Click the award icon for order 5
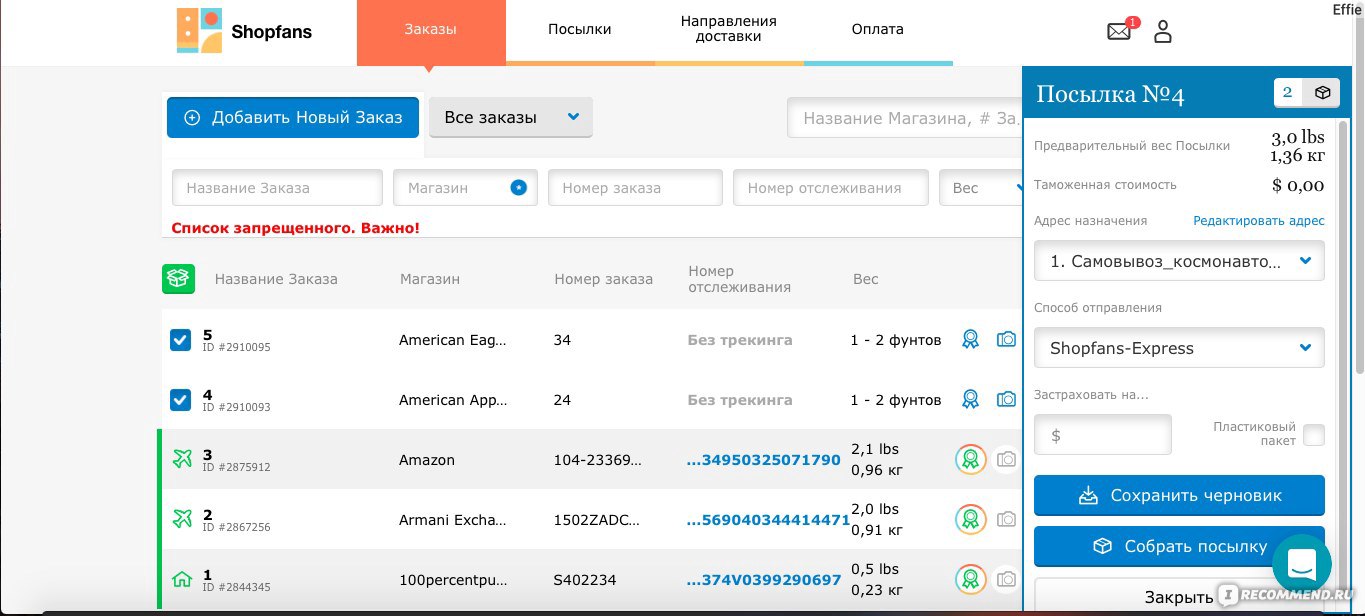The width and height of the screenshot is (1365, 616). [970, 340]
